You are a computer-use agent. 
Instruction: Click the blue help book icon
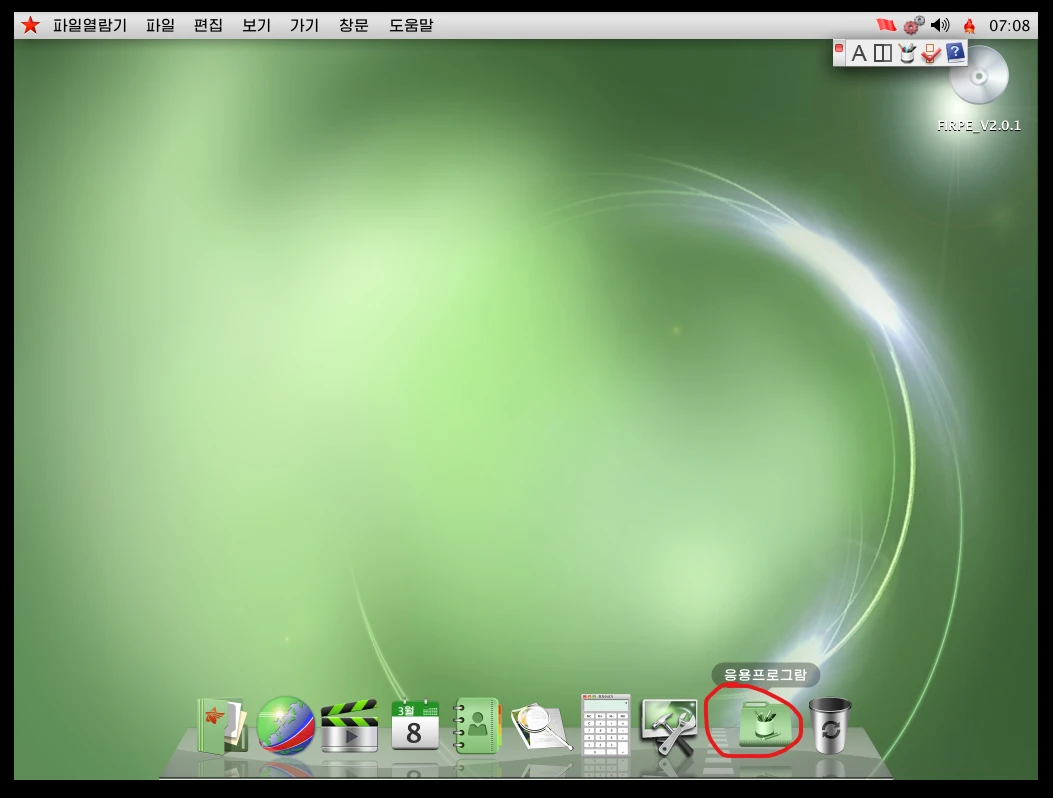coord(955,53)
